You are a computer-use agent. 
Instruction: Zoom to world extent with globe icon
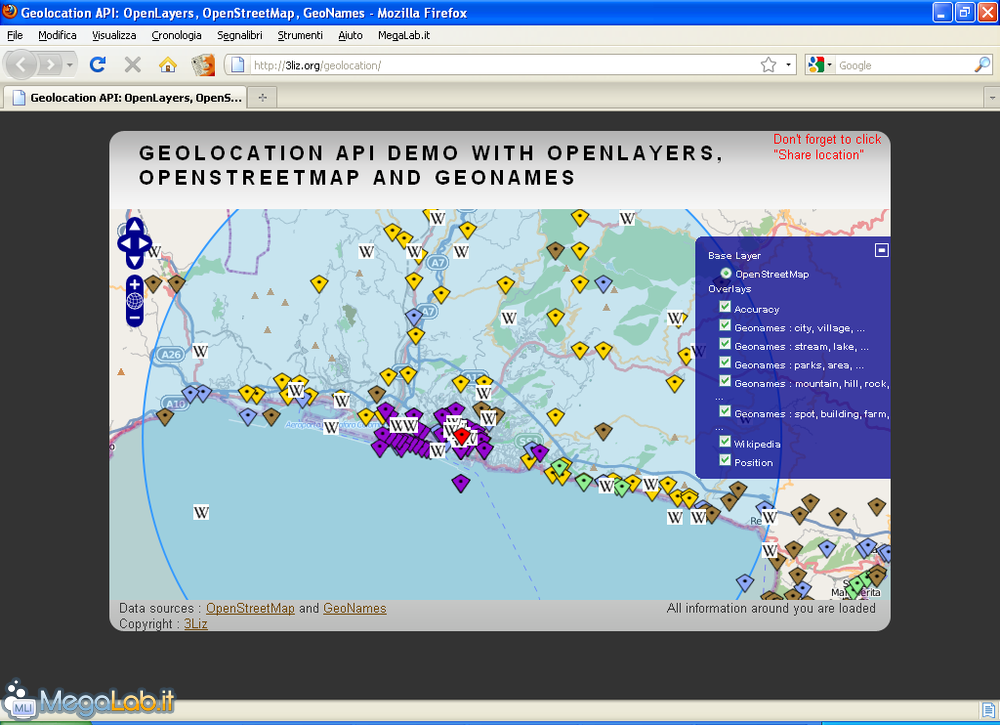coord(135,301)
